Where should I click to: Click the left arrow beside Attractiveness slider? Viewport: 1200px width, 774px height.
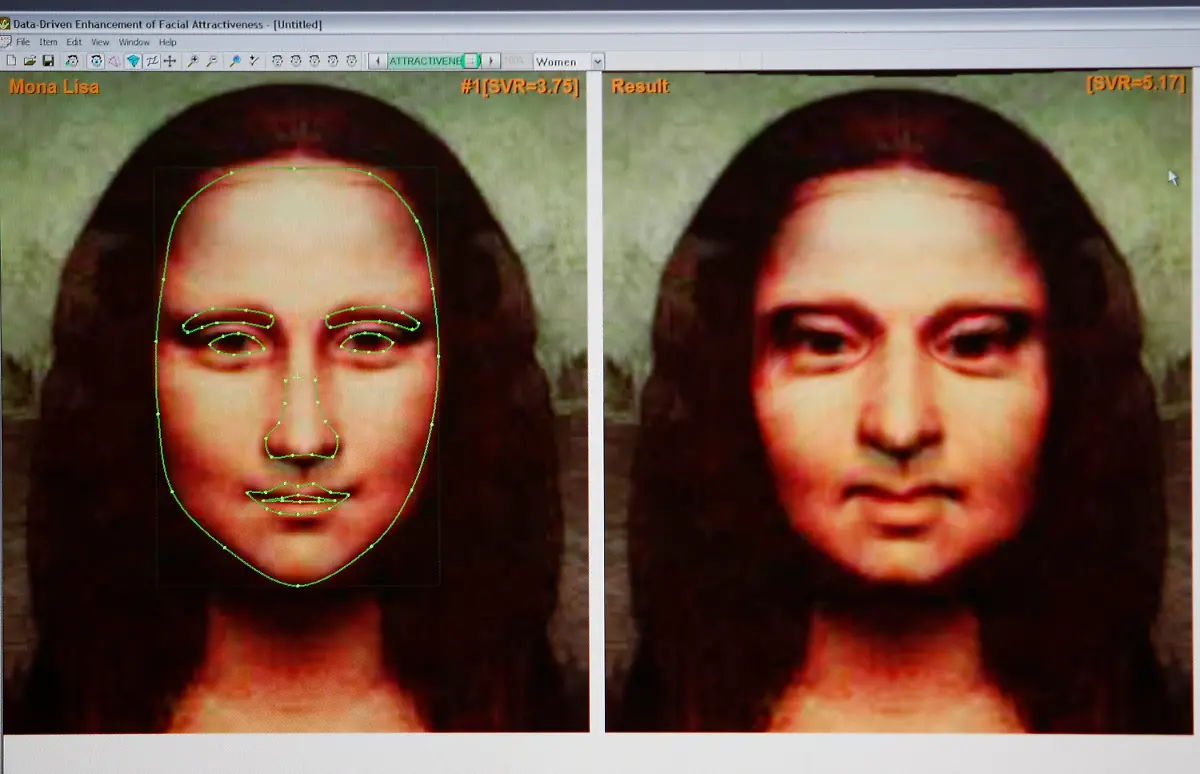click(x=377, y=61)
